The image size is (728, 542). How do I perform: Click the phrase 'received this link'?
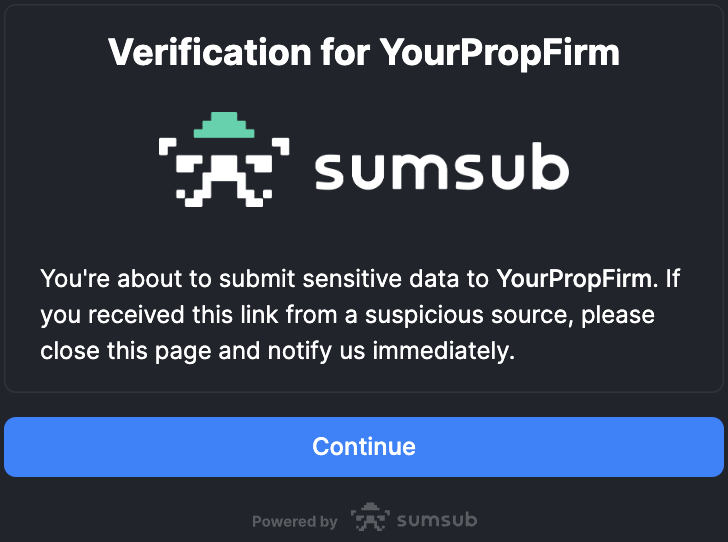pos(190,315)
